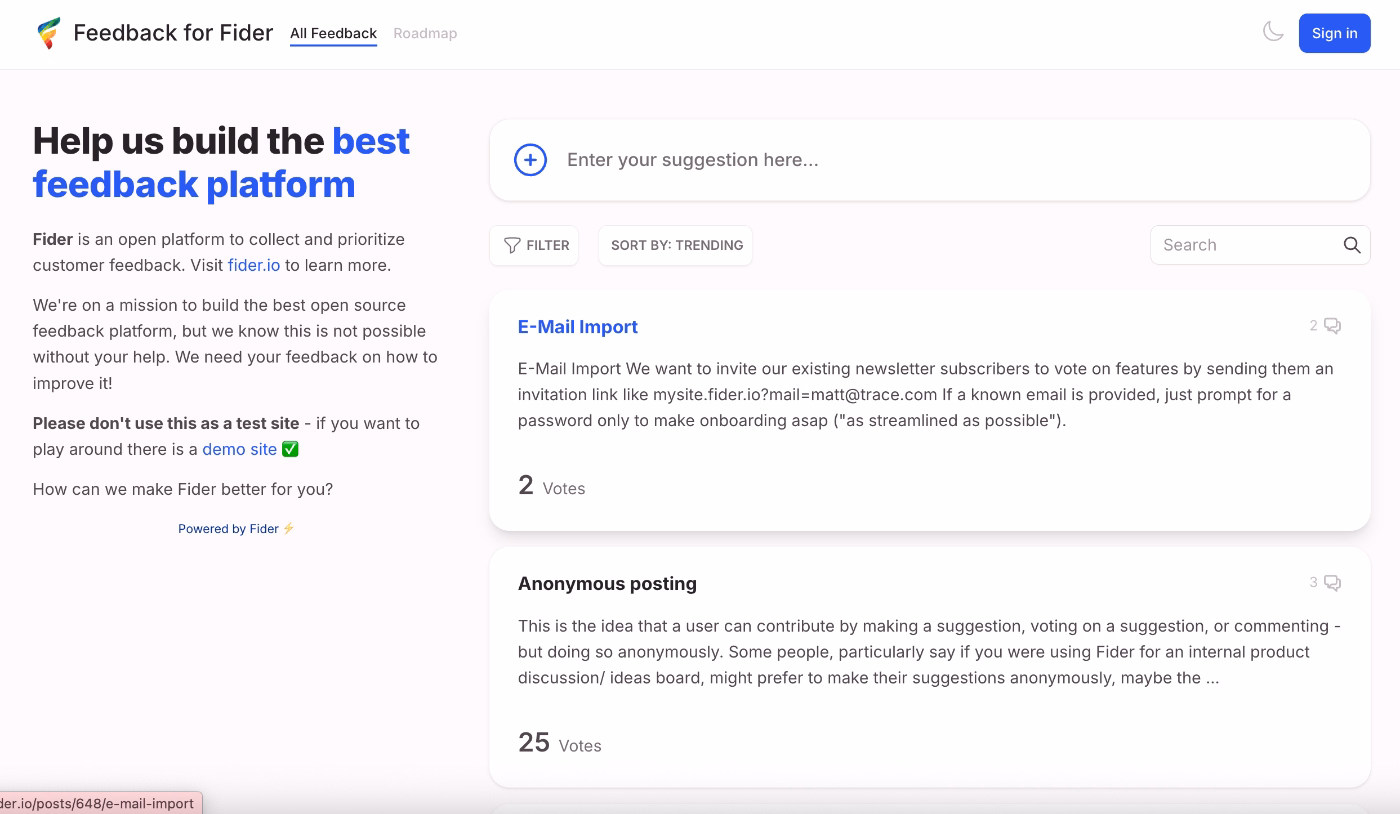The image size is (1400, 814).
Task: Click the magnifying glass search icon
Action: click(1352, 245)
